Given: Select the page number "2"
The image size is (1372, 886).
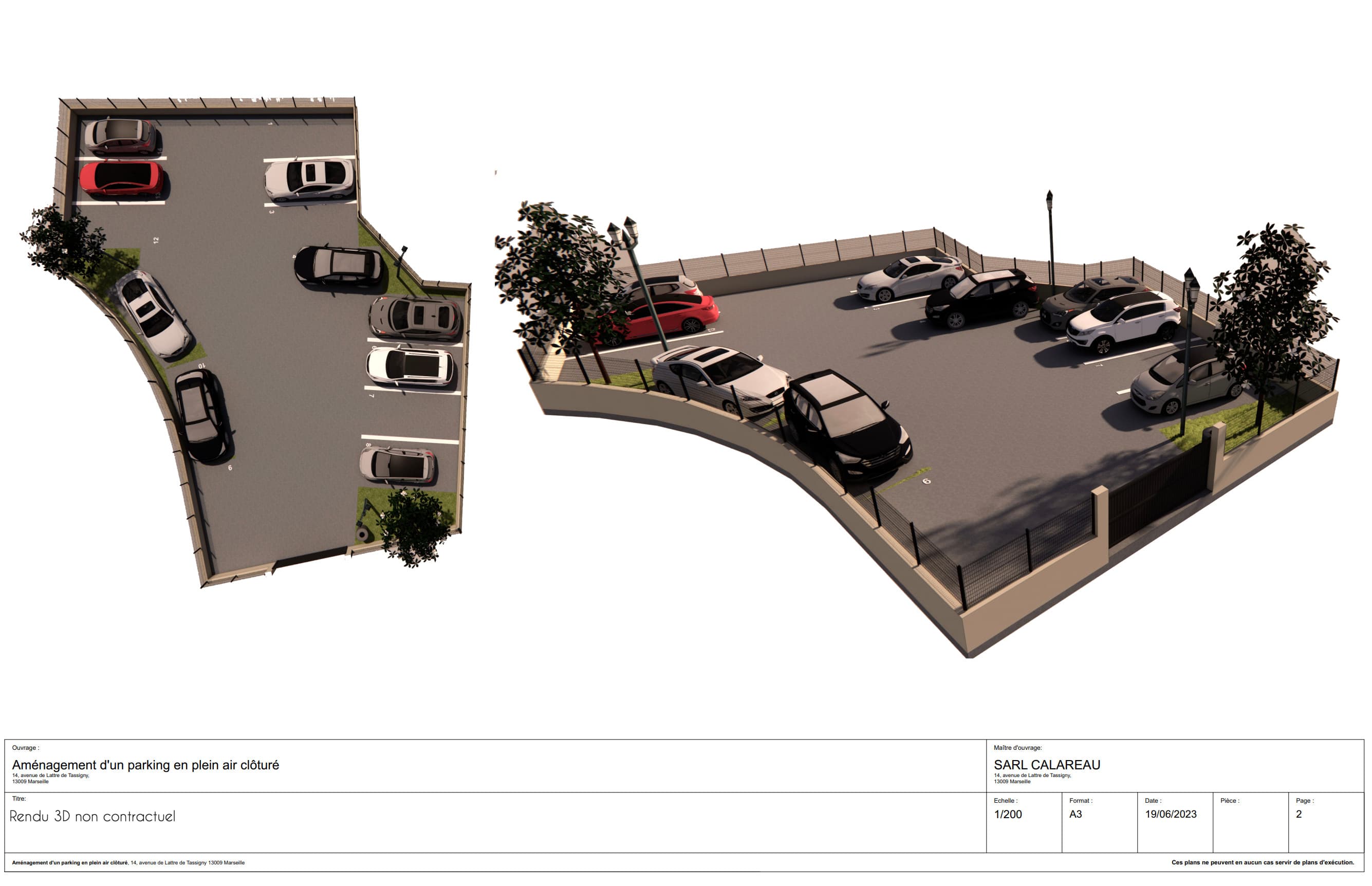Looking at the screenshot, I should [x=1299, y=815].
